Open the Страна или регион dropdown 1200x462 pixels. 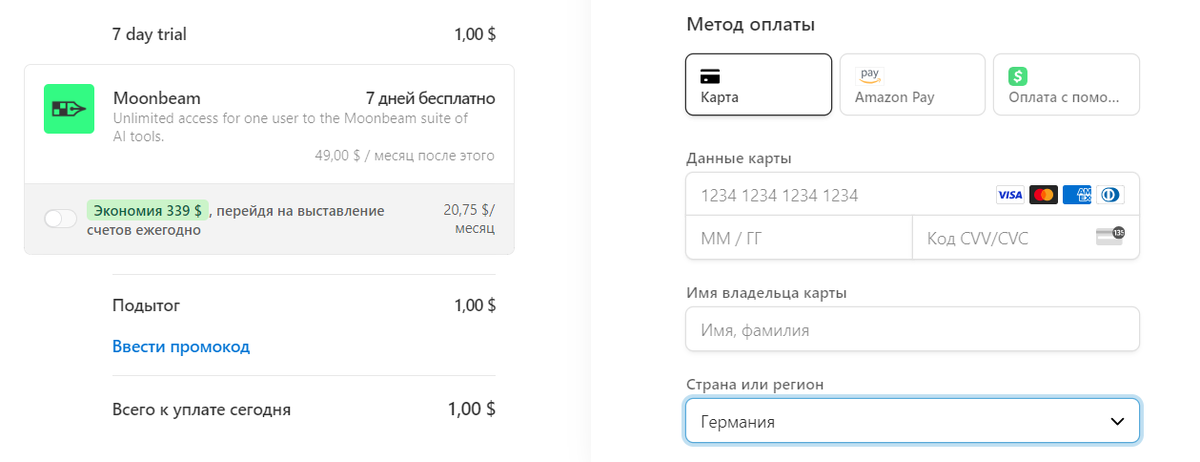click(912, 421)
